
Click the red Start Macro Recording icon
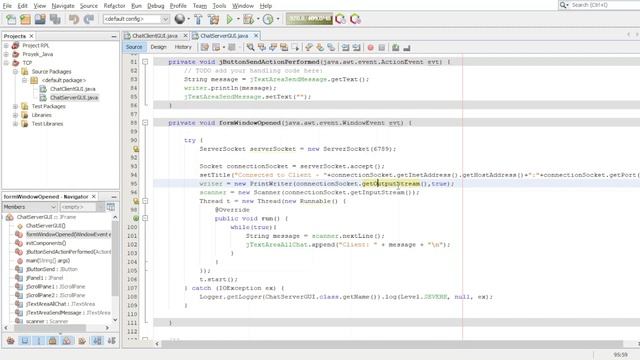pos(370,48)
